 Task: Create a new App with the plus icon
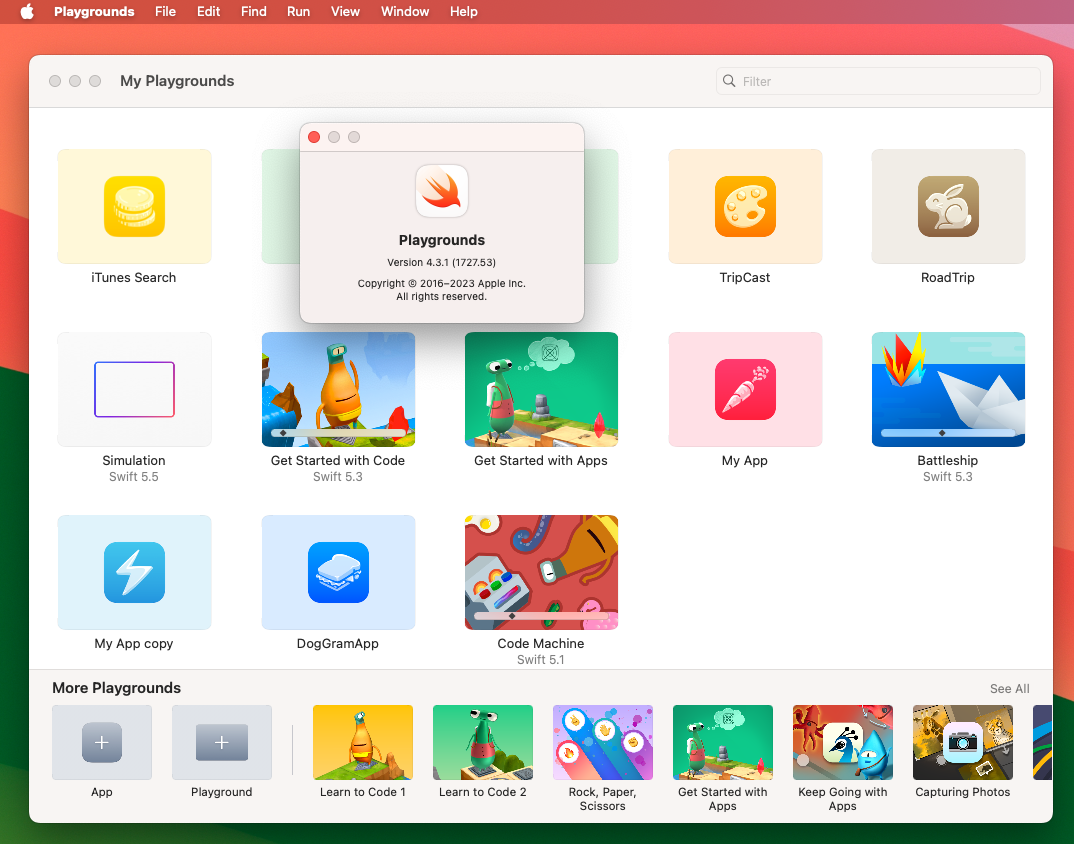tap(101, 743)
